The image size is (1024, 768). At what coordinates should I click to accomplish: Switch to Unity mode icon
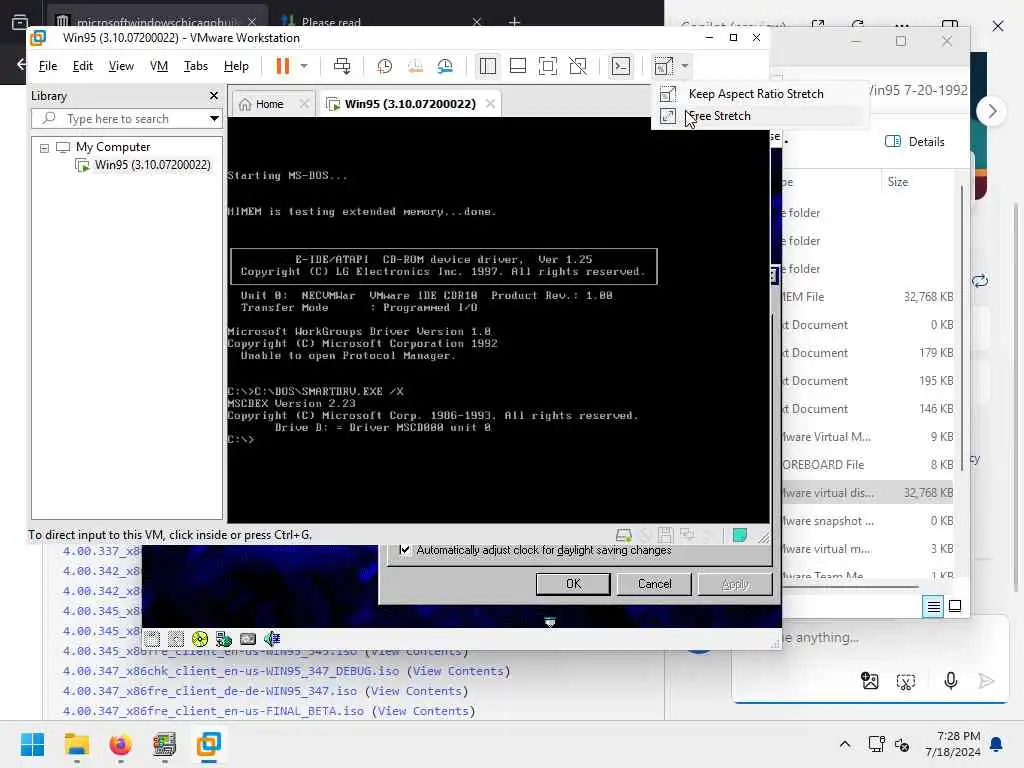point(578,66)
